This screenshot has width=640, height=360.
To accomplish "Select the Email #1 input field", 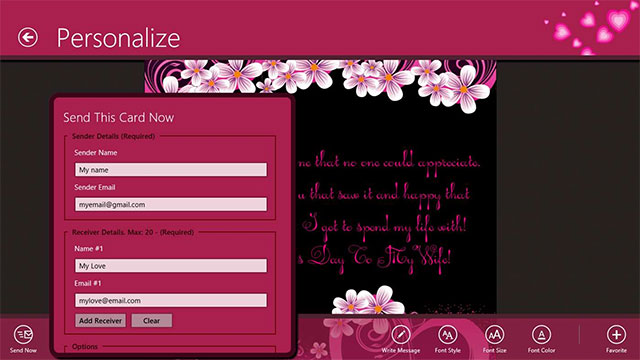I will coord(171,300).
